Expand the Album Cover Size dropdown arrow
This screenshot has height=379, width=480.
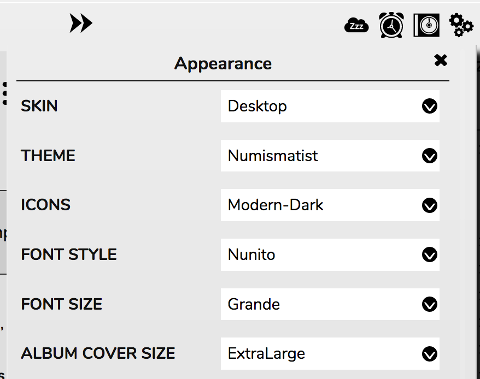(429, 354)
